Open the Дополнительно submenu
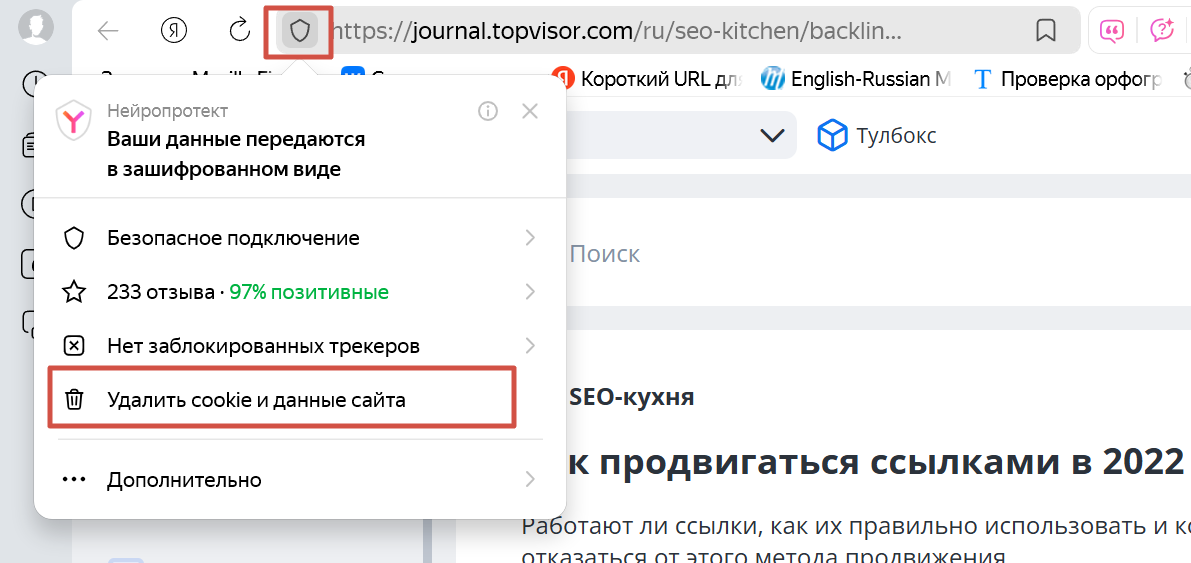Viewport: 1191px width, 563px height. pyautogui.click(x=300, y=480)
